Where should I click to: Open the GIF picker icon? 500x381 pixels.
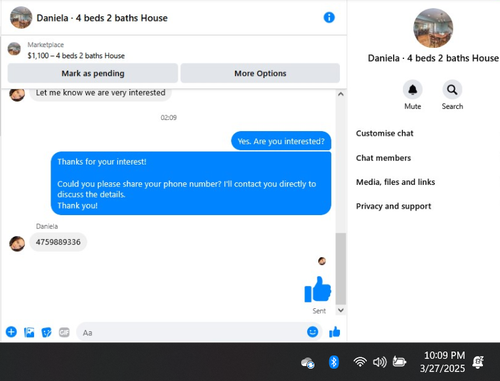point(64,332)
